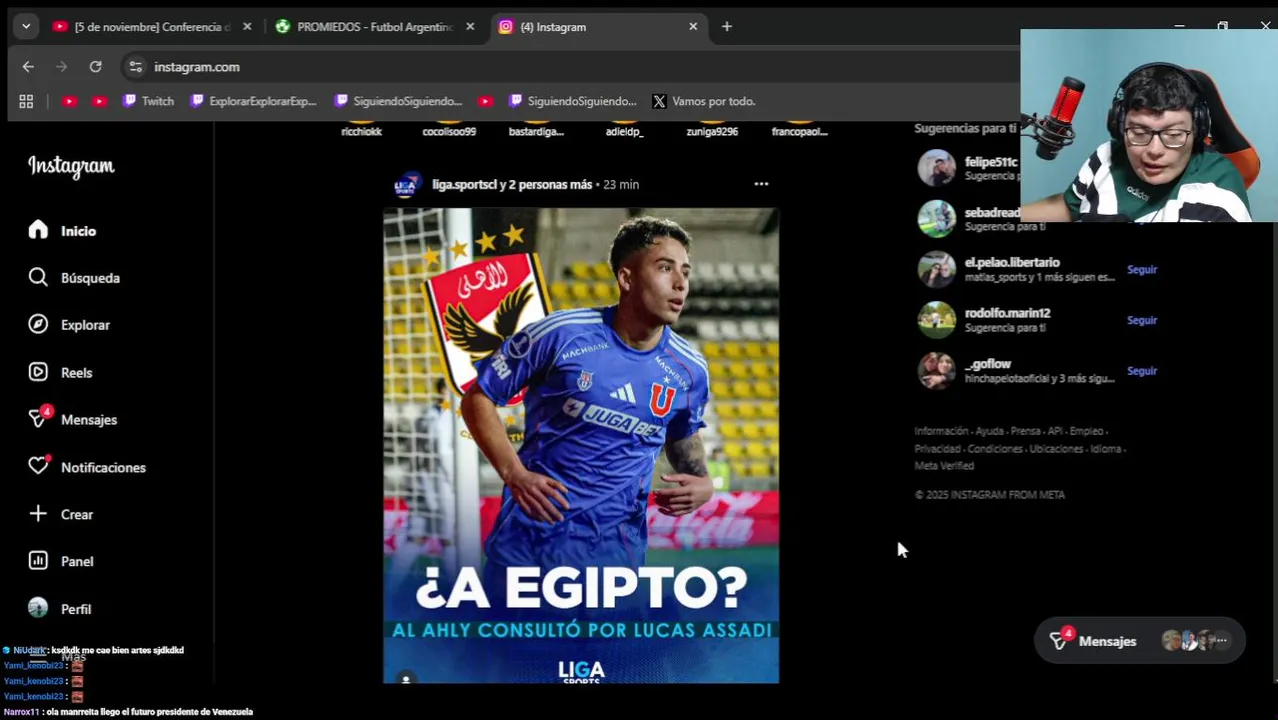This screenshot has height=720, width=1278.
Task: Open ExplorarExplorarExp bookmark
Action: coord(253,101)
